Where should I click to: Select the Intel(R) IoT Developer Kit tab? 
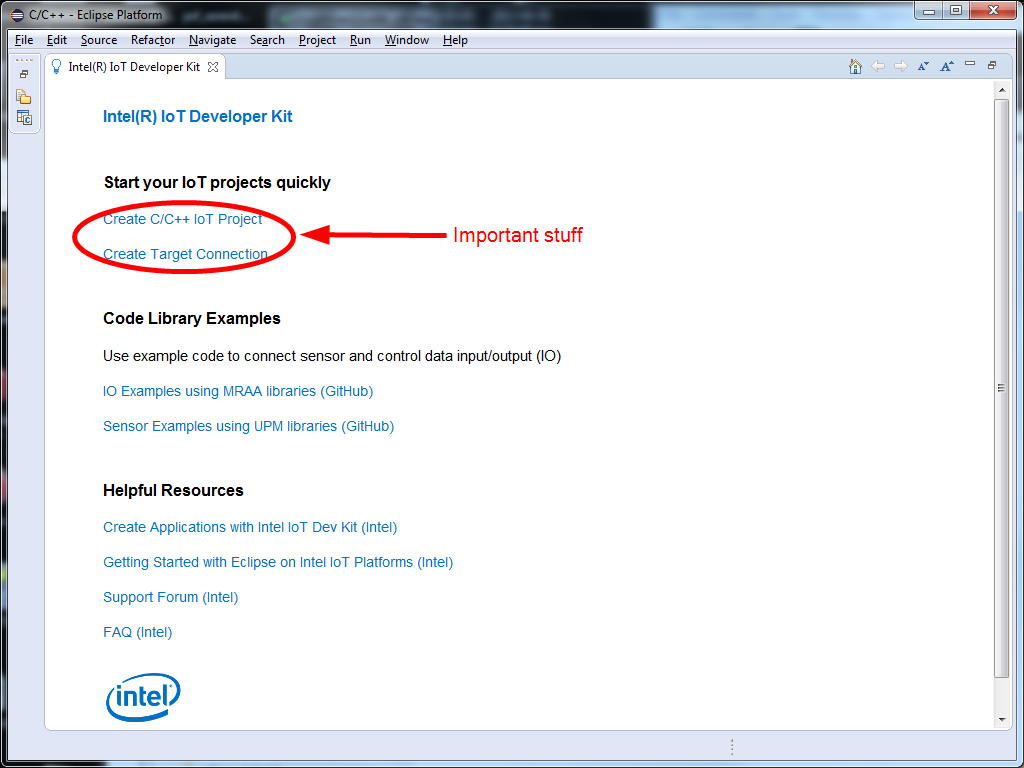135,67
